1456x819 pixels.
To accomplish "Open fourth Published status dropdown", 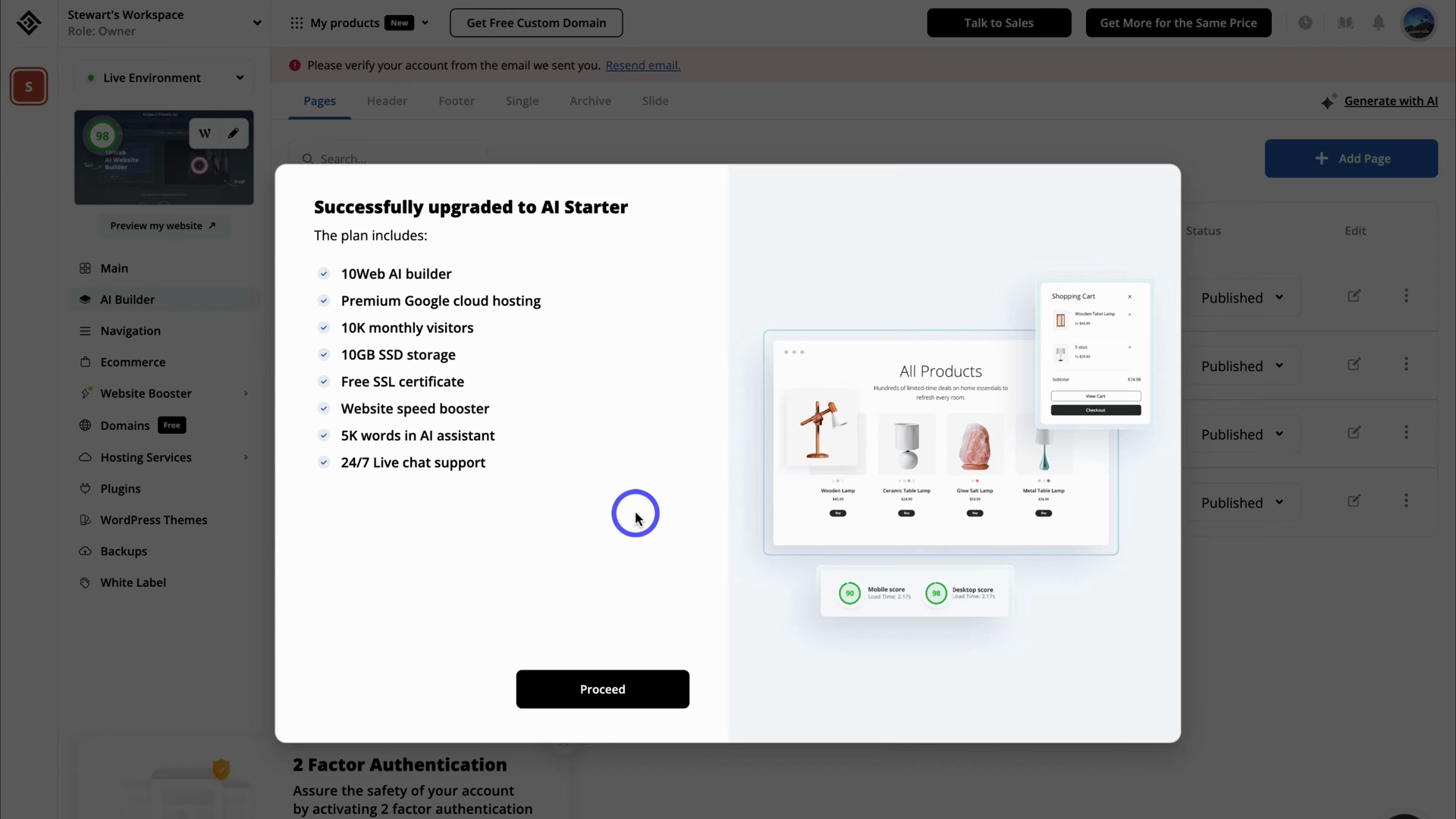I will 1242,503.
